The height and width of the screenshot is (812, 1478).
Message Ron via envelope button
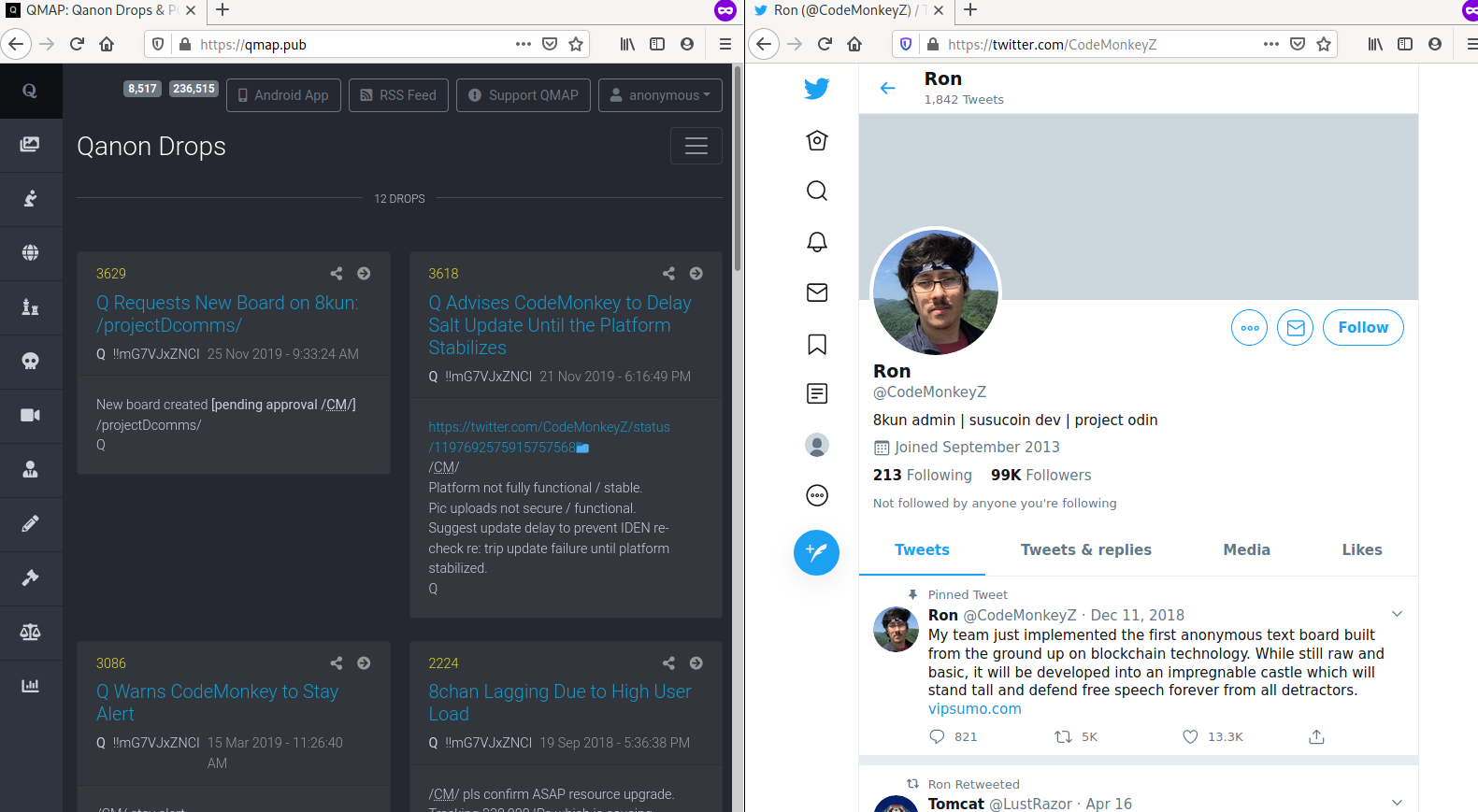[1296, 328]
